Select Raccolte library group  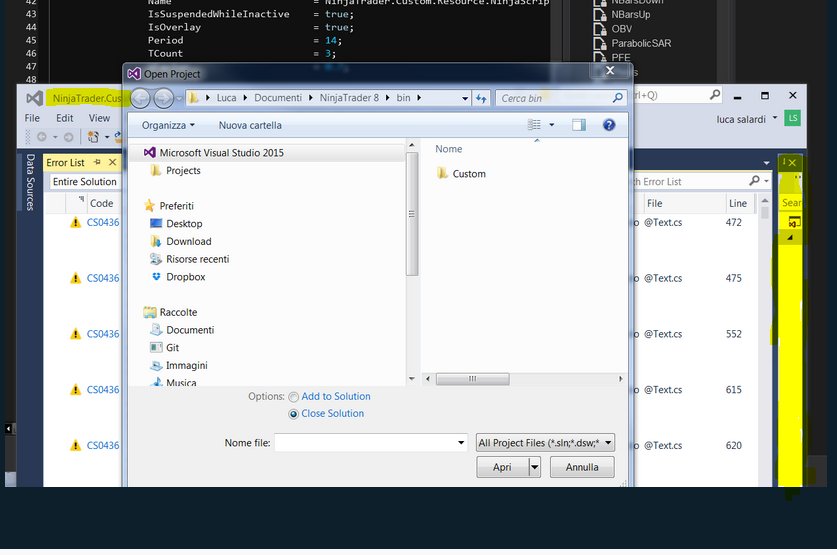click(x=170, y=312)
